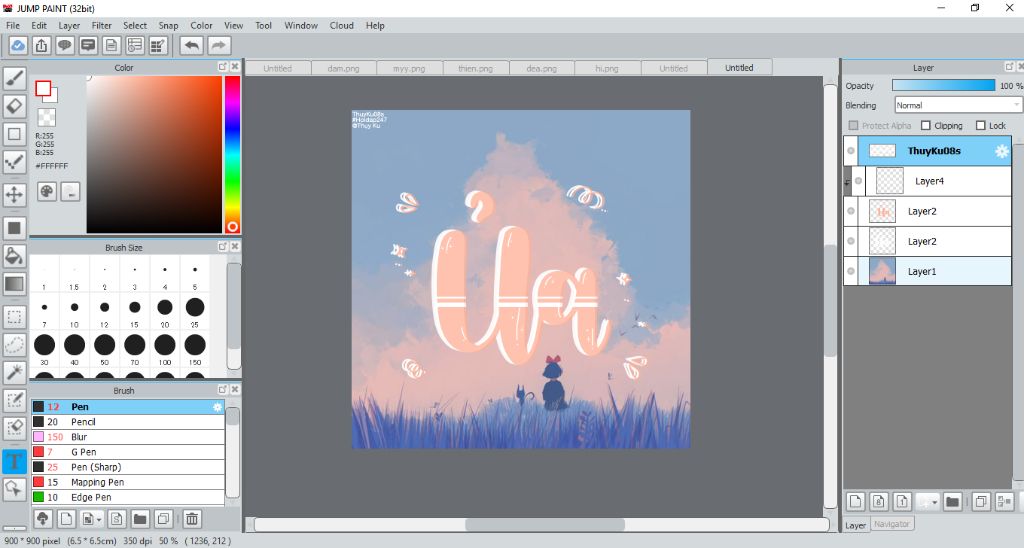The image size is (1024, 548).
Task: Pick a color in saturation square
Action: coord(154,154)
